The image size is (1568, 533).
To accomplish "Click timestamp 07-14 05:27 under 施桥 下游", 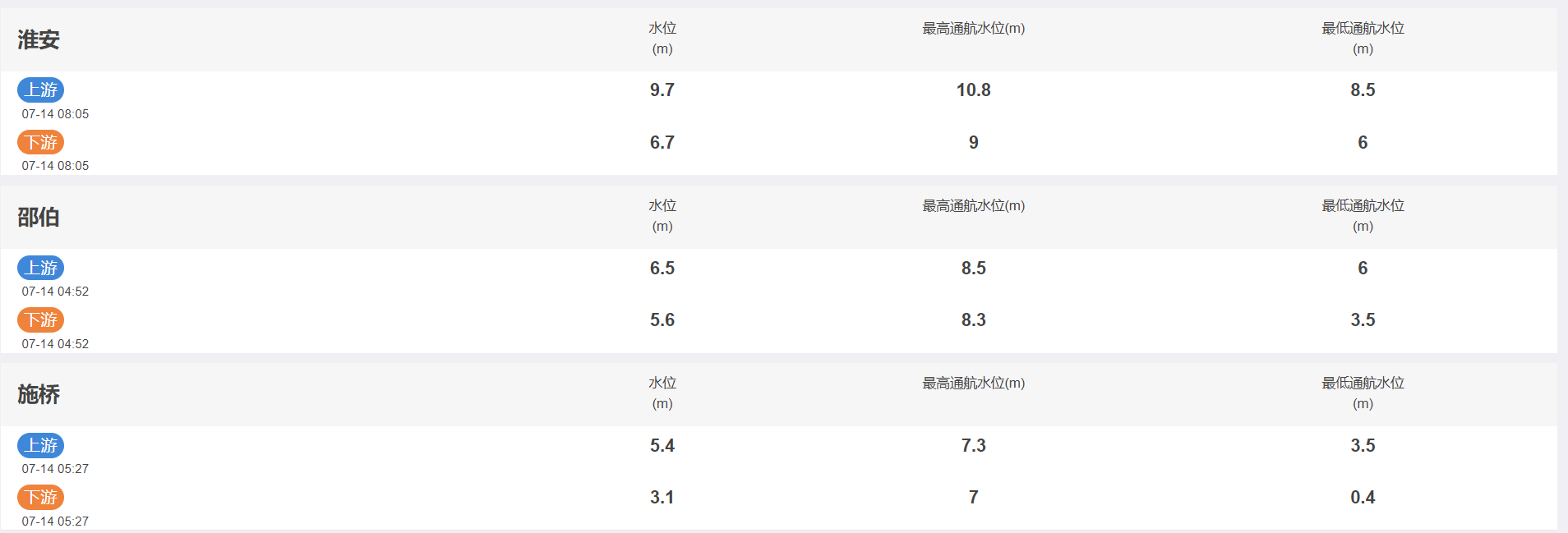I will coord(55,521).
